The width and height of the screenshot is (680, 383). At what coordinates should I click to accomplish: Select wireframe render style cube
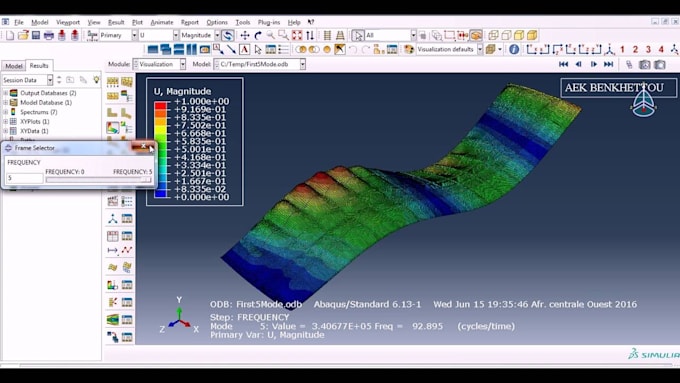pyautogui.click(x=493, y=35)
